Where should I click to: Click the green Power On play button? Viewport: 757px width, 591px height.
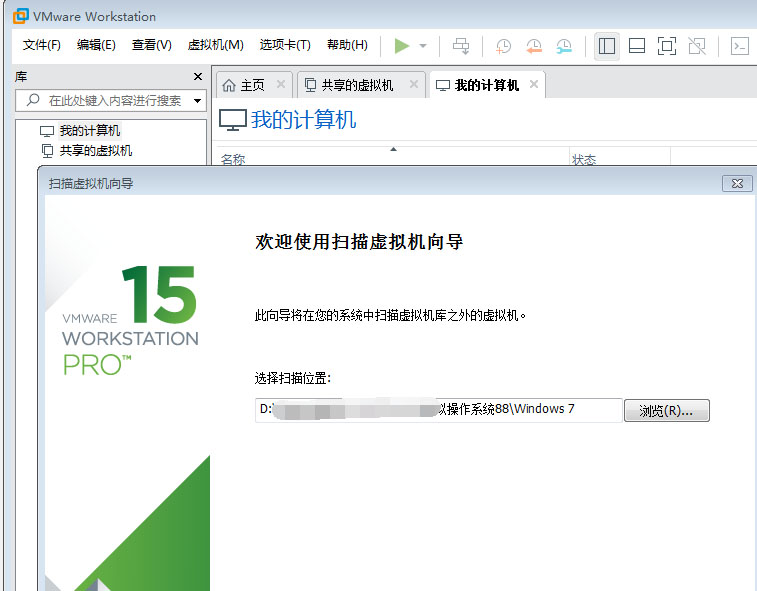[x=402, y=46]
